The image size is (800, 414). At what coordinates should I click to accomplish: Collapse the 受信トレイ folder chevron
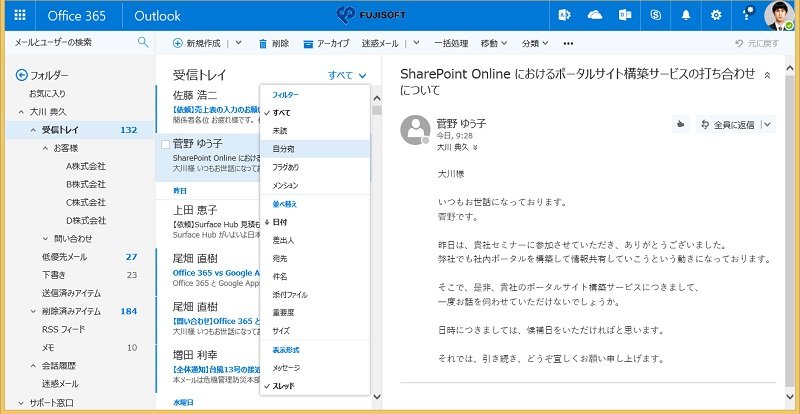click(x=33, y=130)
